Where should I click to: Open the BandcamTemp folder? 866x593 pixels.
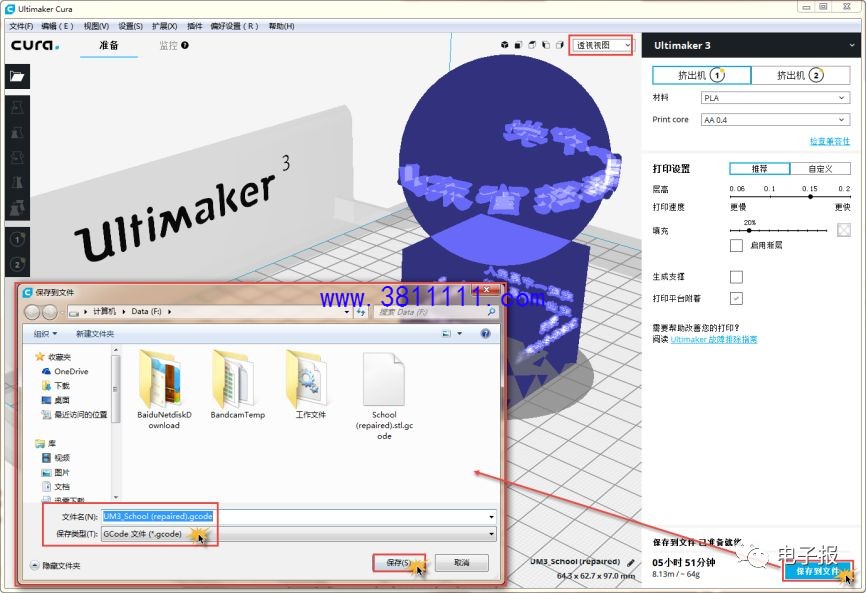(x=237, y=384)
